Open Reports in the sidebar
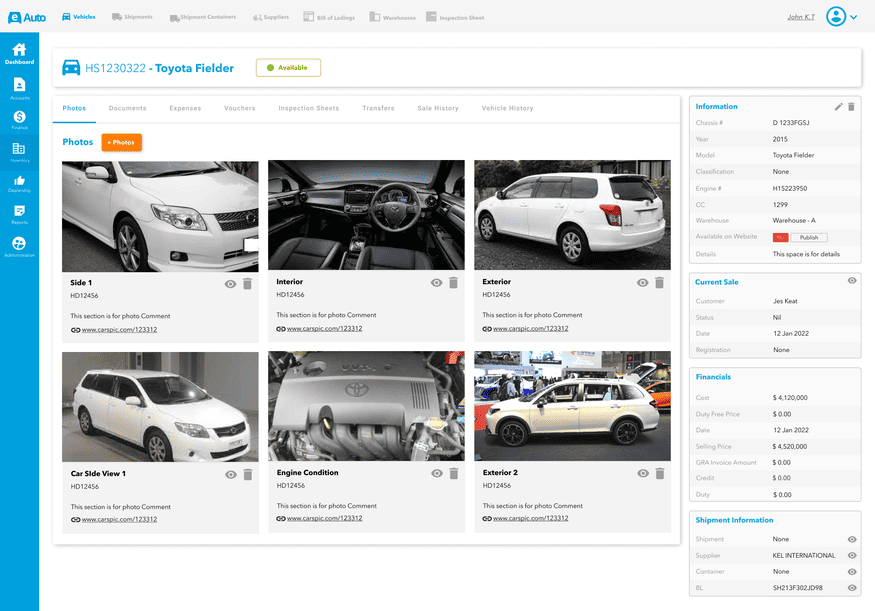 coord(19,214)
